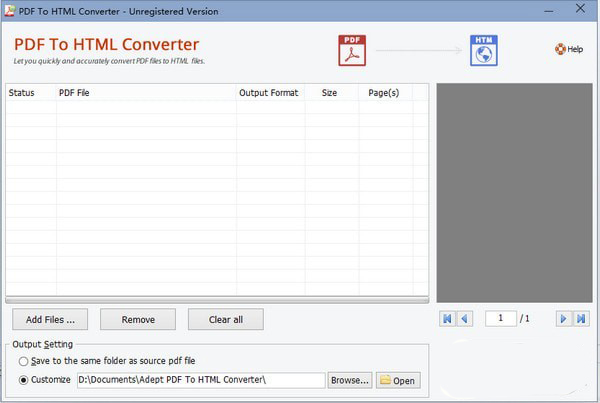This screenshot has width=600, height=403.
Task: Click the Add Files button
Action: (x=50, y=319)
